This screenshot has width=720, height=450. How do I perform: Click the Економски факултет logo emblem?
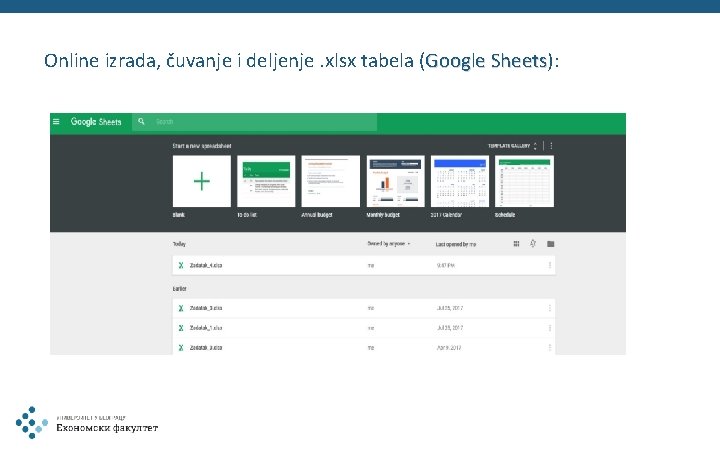pos(32,422)
